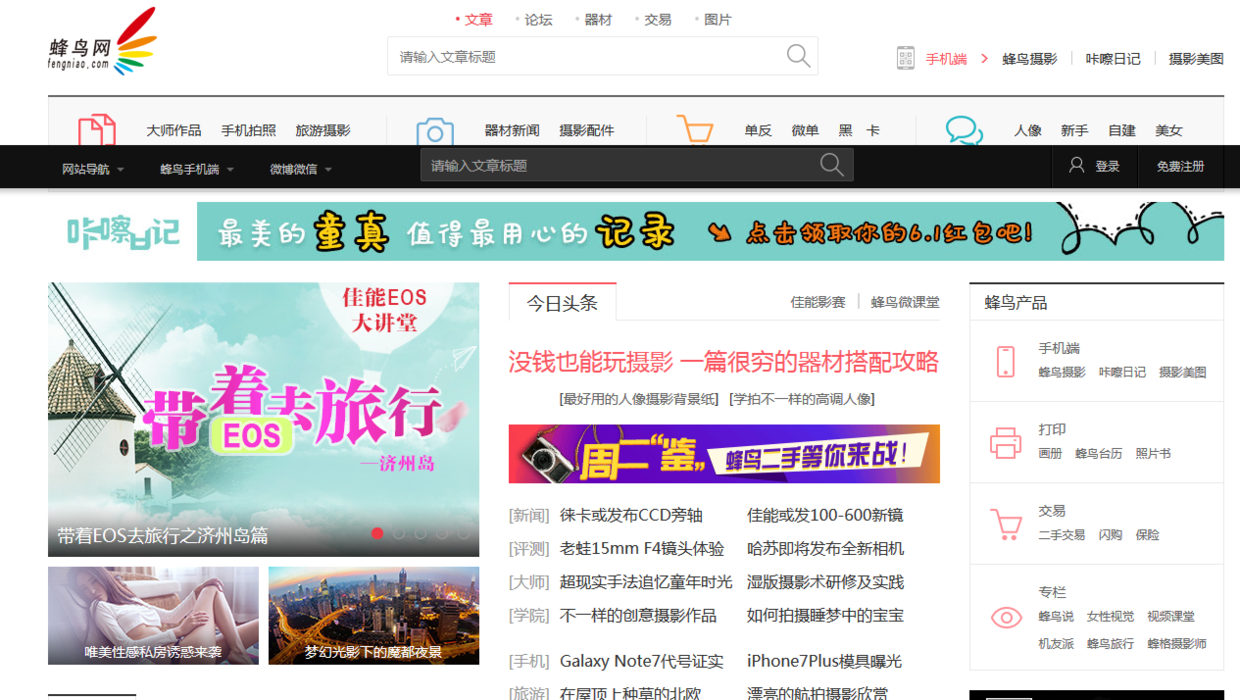Open the 蜂鸟手机端 dropdown

click(x=191, y=169)
